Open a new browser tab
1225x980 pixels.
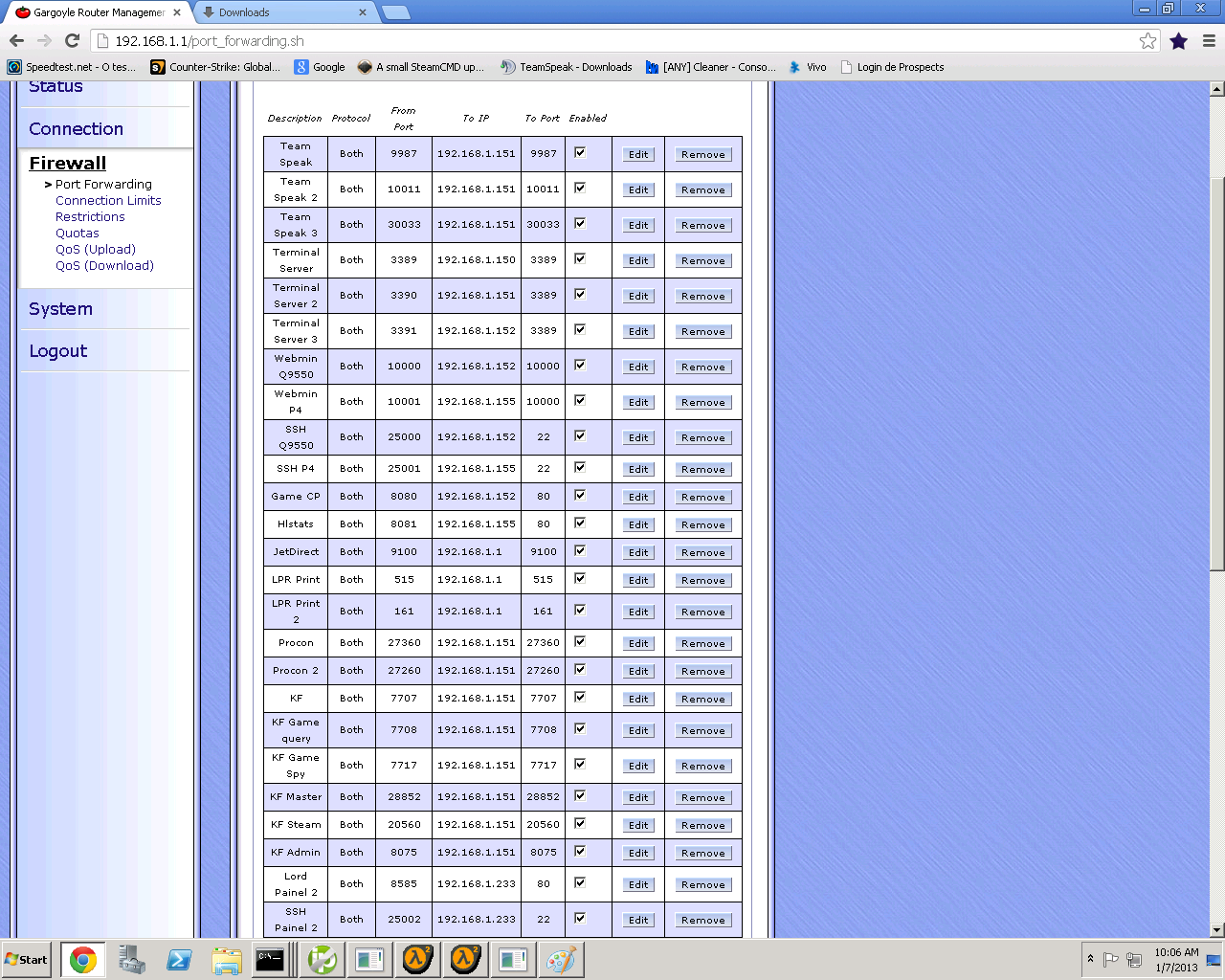pyautogui.click(x=396, y=12)
